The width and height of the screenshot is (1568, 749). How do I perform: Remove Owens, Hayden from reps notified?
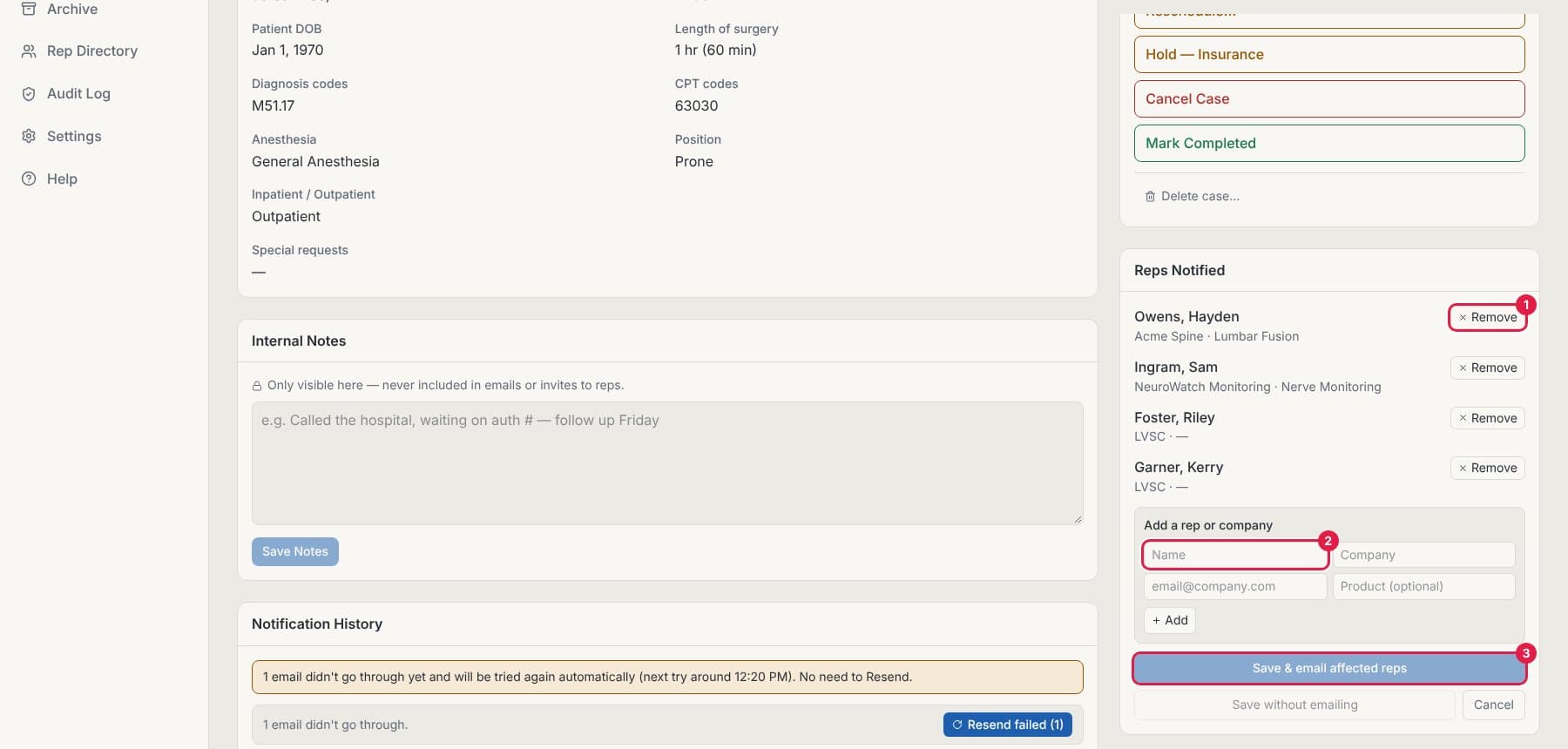click(x=1487, y=317)
